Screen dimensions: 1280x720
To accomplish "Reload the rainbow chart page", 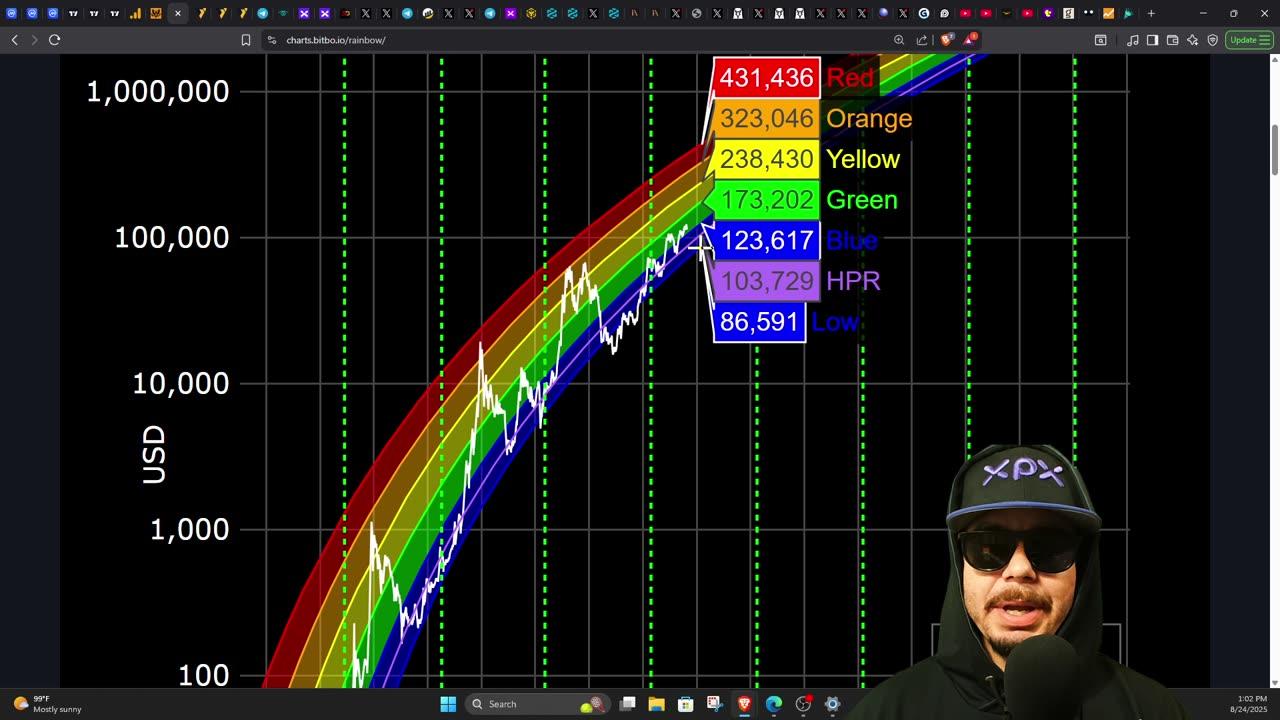I will (54, 40).
